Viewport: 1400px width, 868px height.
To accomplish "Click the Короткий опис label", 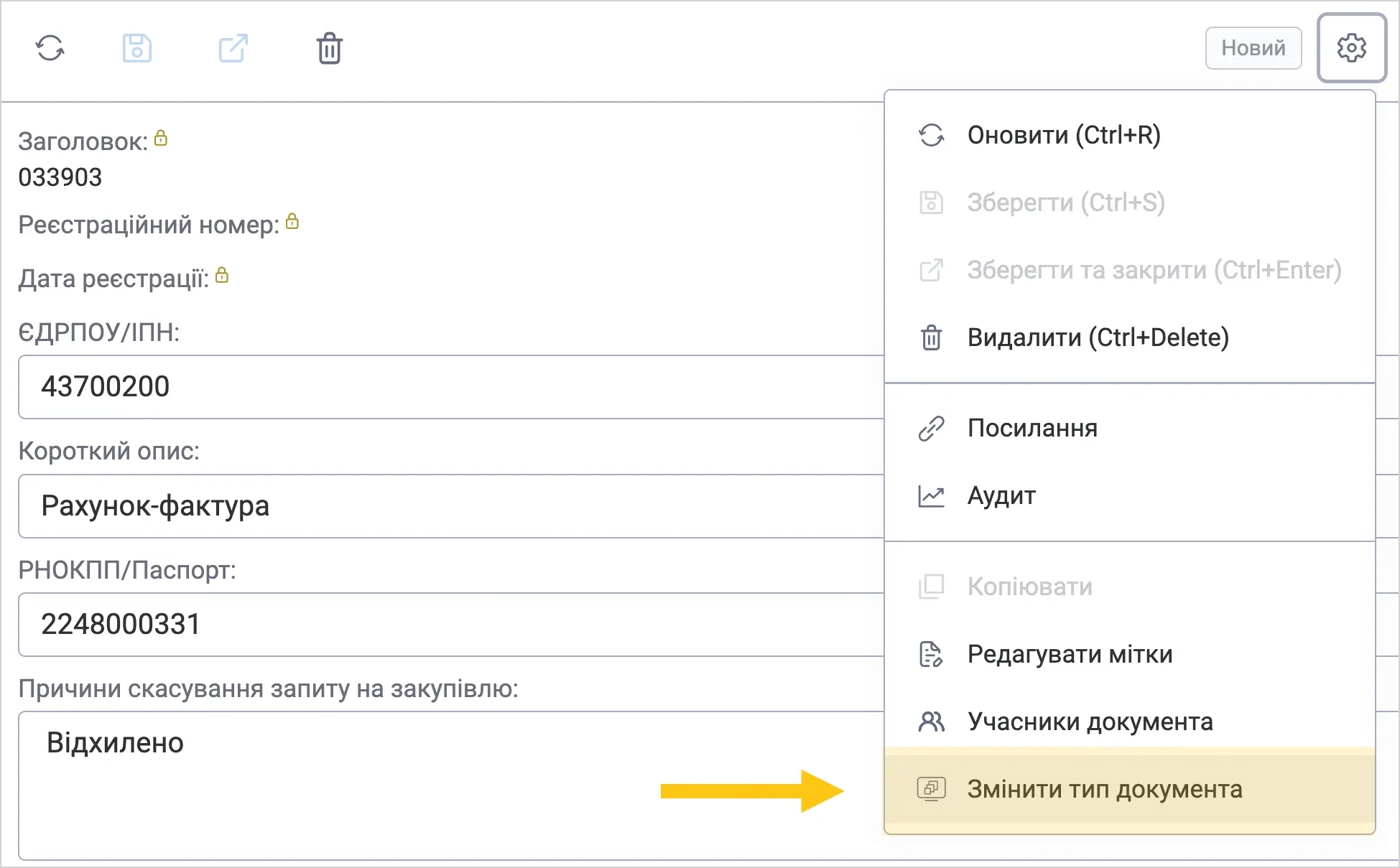I will pyautogui.click(x=109, y=452).
